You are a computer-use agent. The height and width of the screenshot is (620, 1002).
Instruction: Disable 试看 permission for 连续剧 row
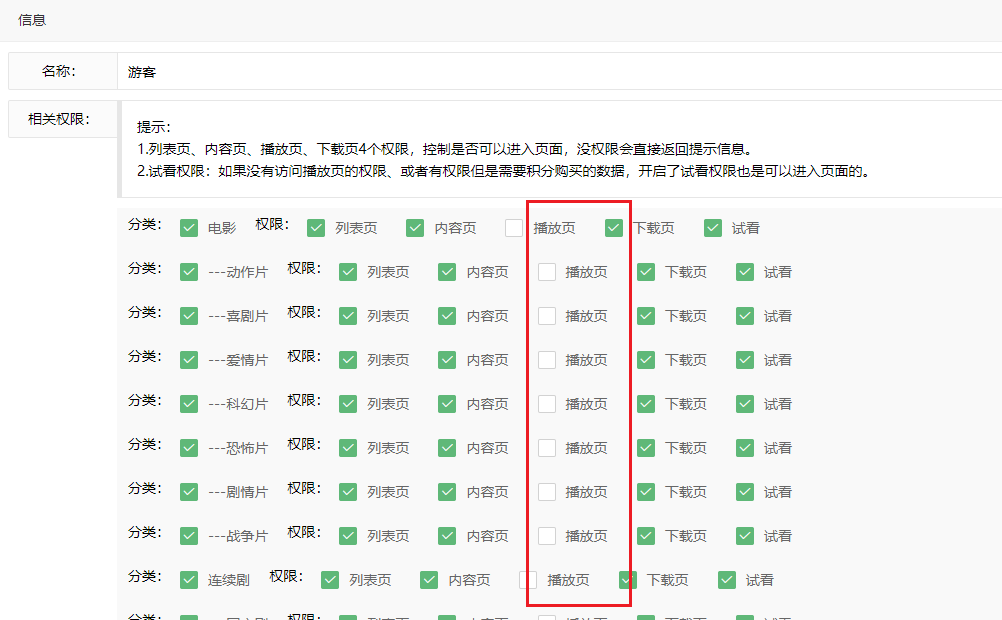[727, 580]
